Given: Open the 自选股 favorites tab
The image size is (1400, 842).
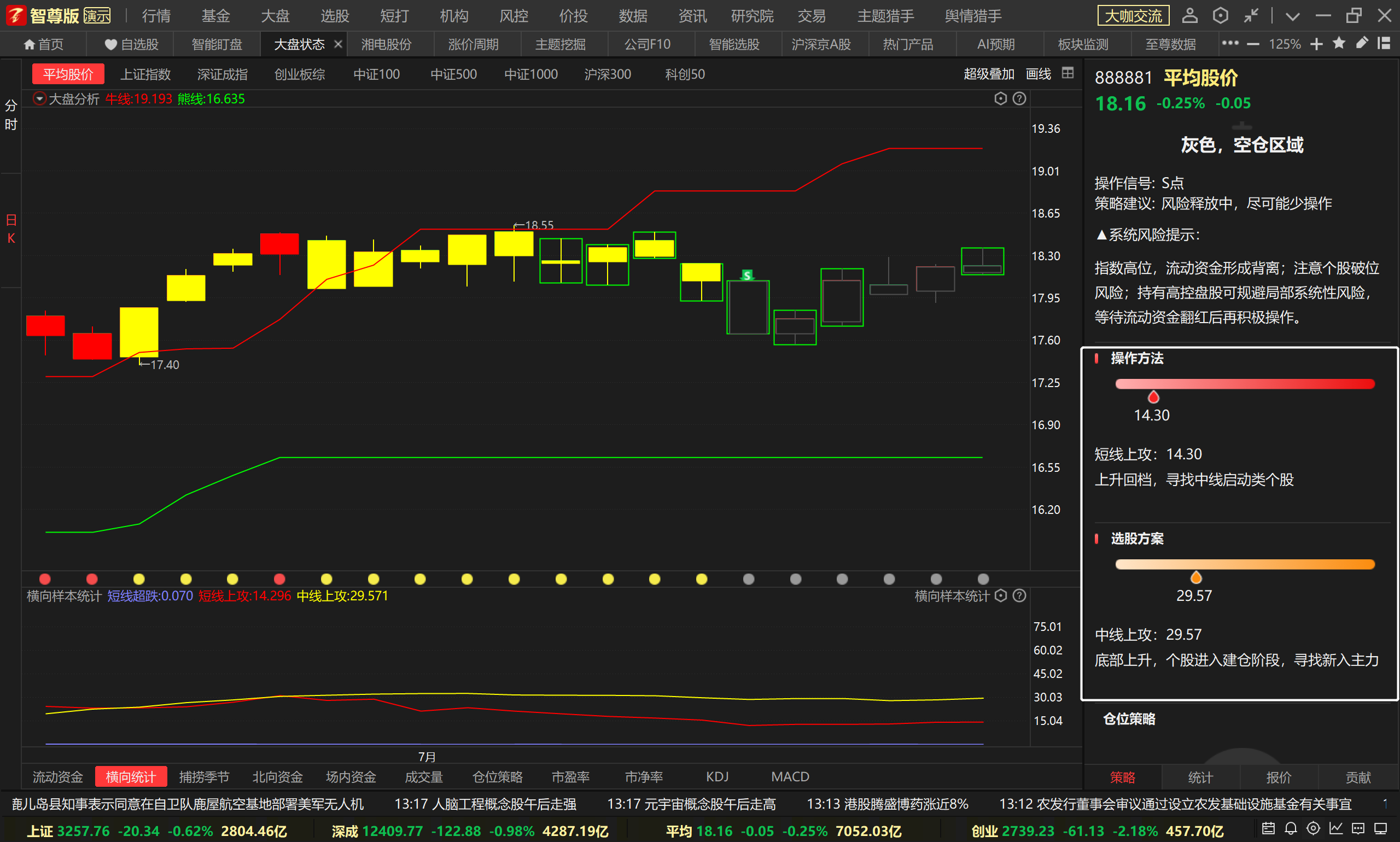Looking at the screenshot, I should point(131,44).
